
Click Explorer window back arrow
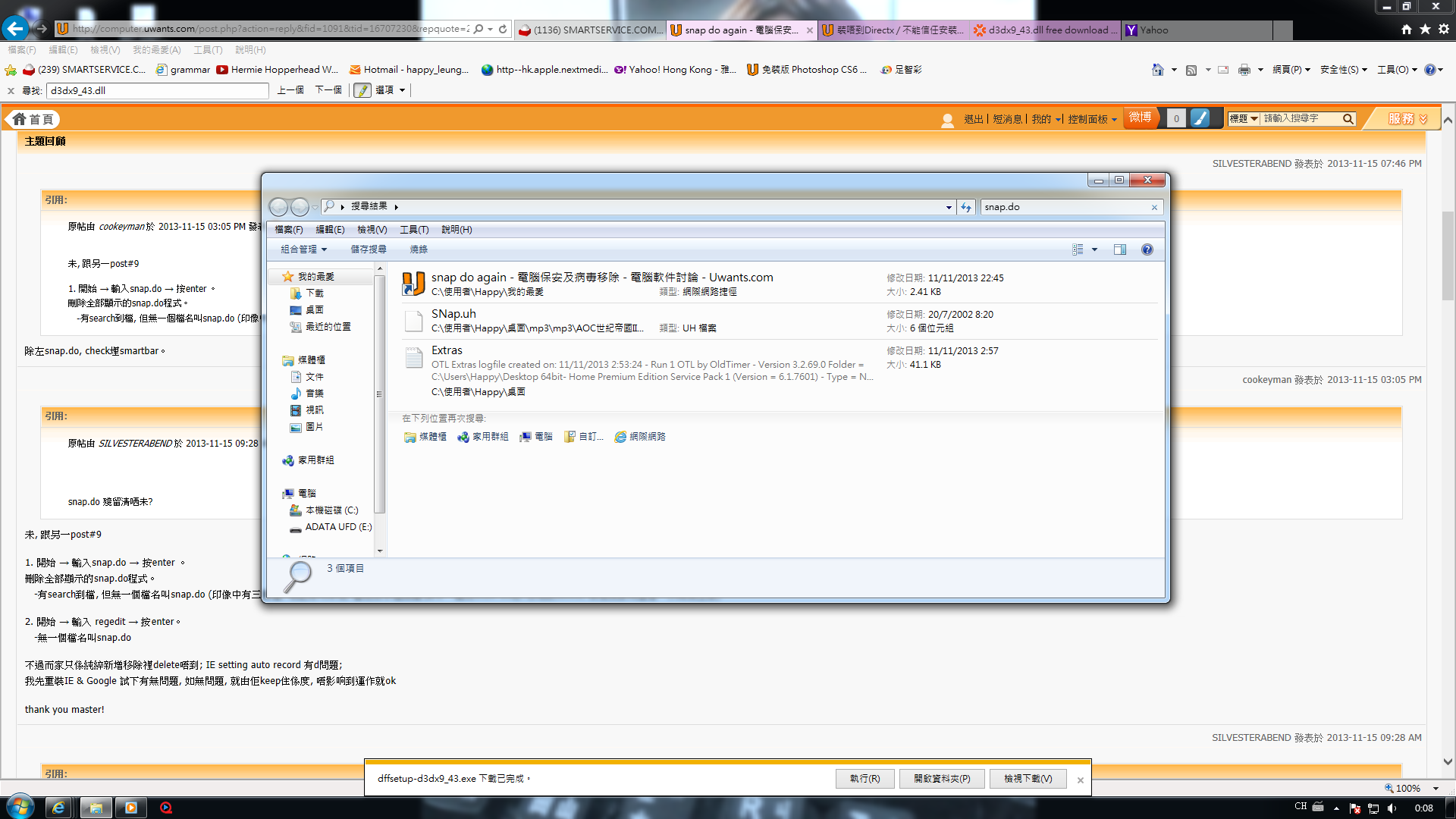pos(278,207)
